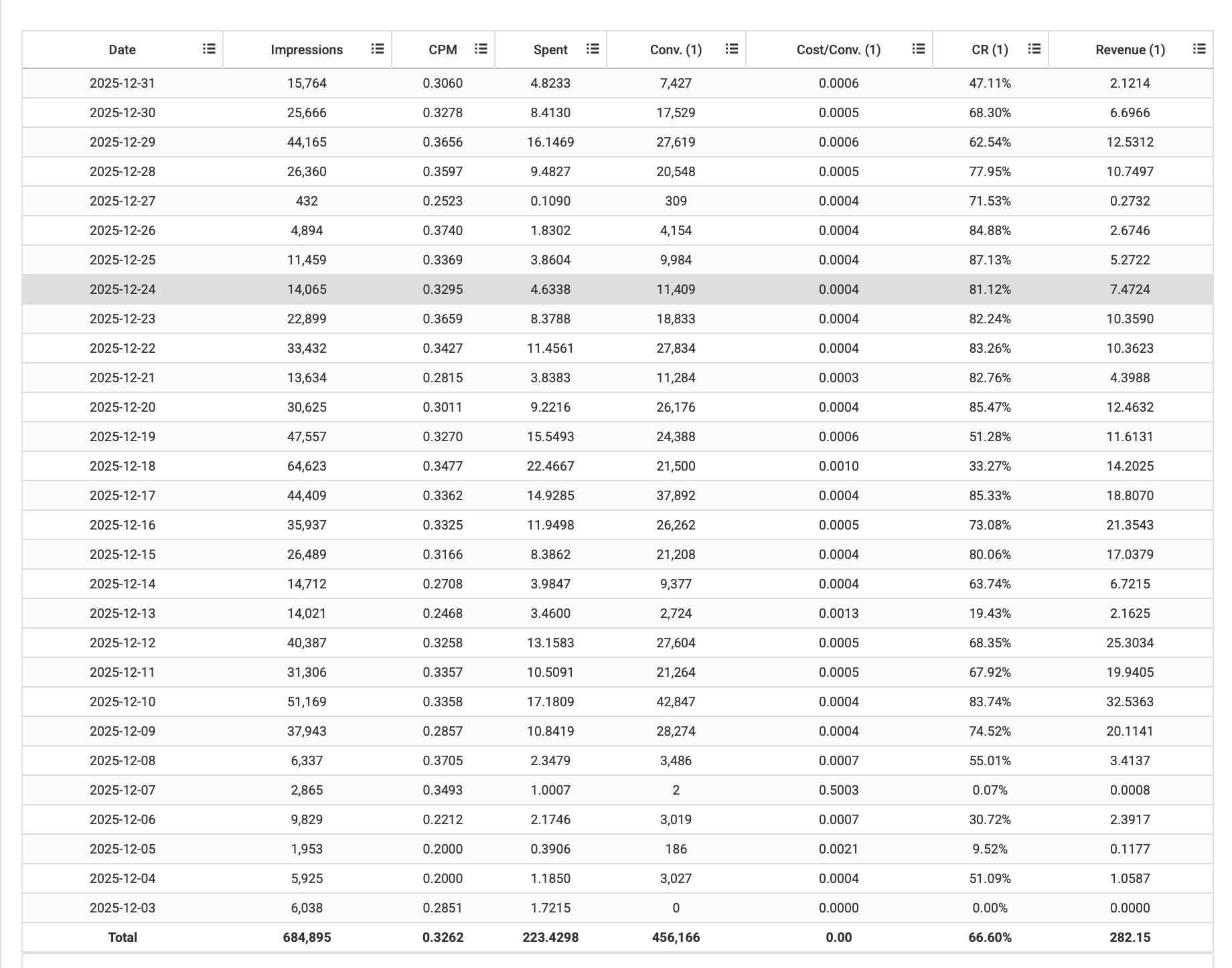This screenshot has width=1232, height=968.
Task: Select the highlighted 2025-12-24 row
Action: click(x=617, y=289)
